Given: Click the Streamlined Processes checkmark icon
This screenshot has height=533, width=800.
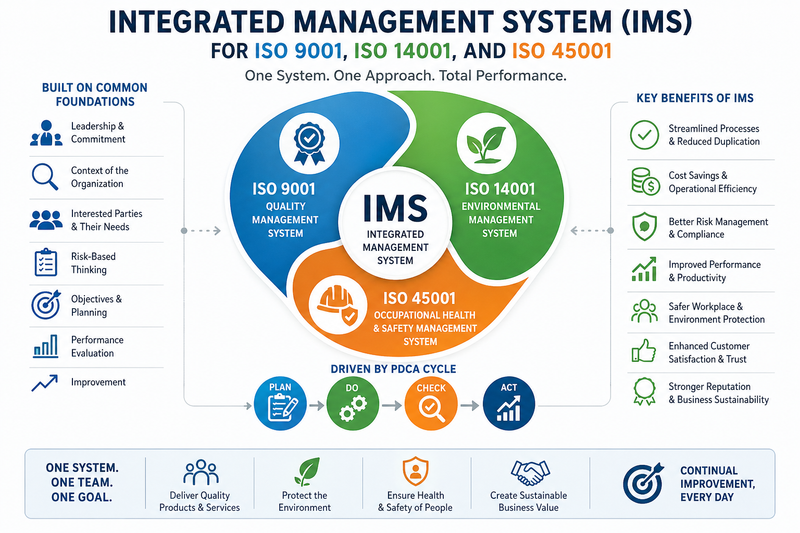Looking at the screenshot, I should (644, 135).
